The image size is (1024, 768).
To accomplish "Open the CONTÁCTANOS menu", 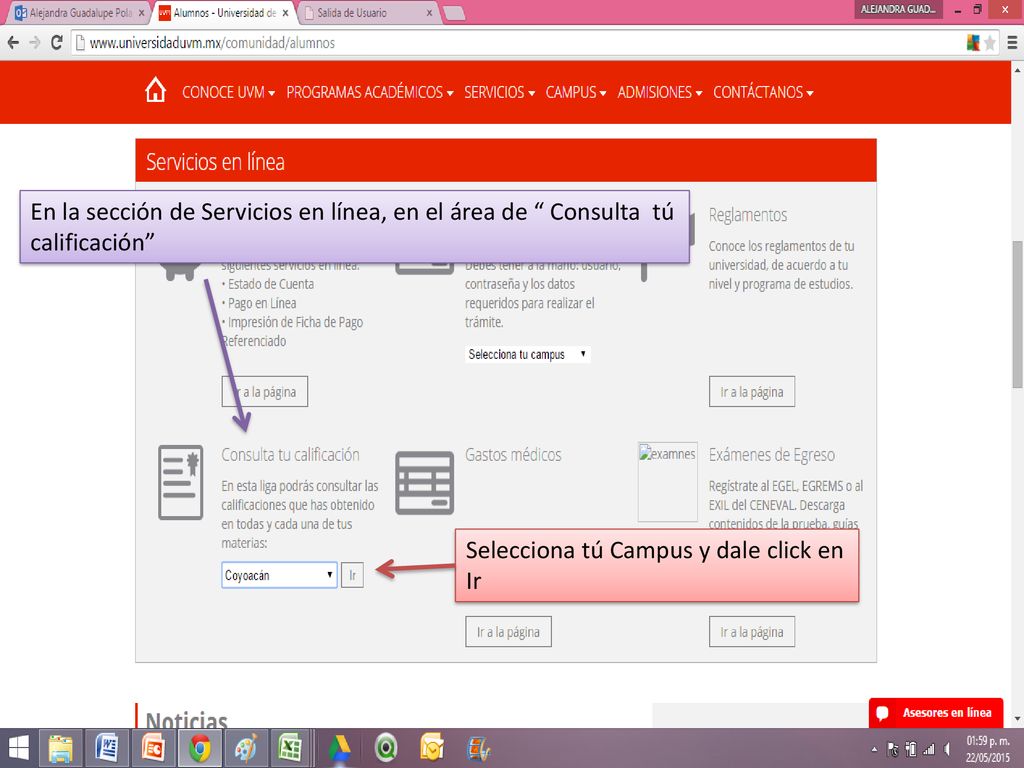I will click(763, 92).
